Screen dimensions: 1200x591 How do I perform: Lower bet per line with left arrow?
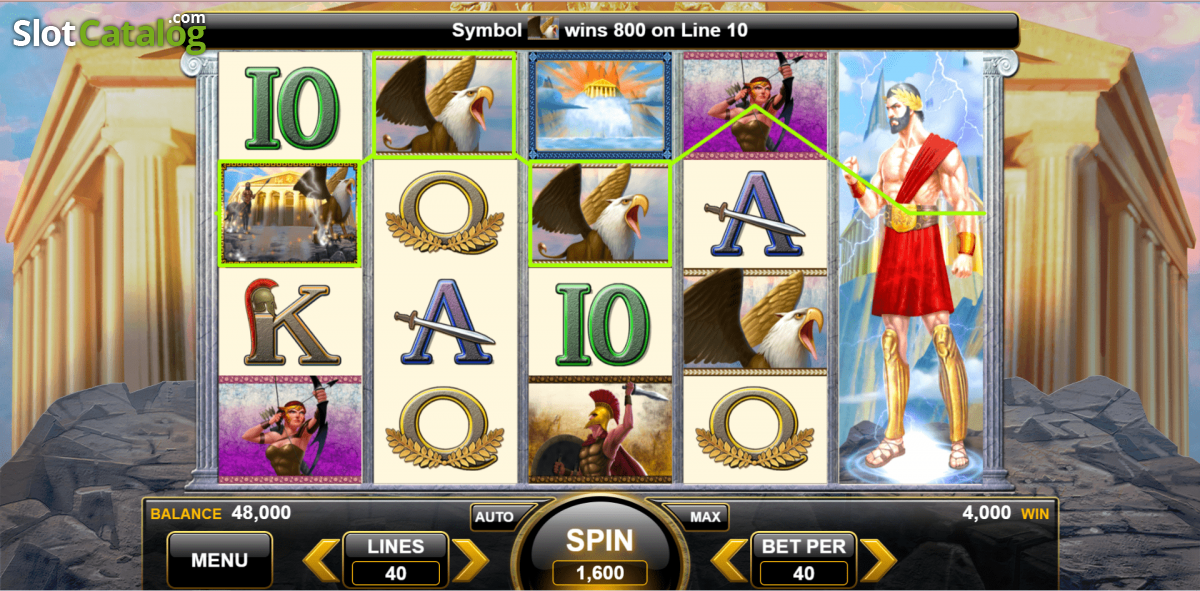click(x=730, y=560)
